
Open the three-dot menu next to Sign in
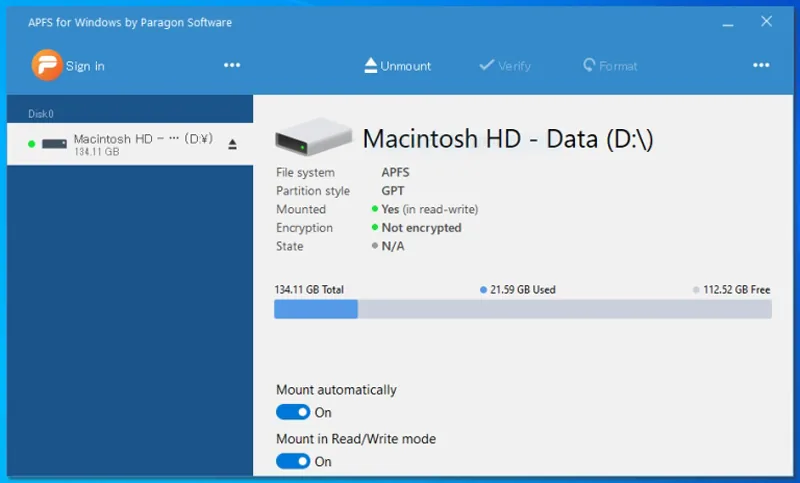tap(232, 65)
